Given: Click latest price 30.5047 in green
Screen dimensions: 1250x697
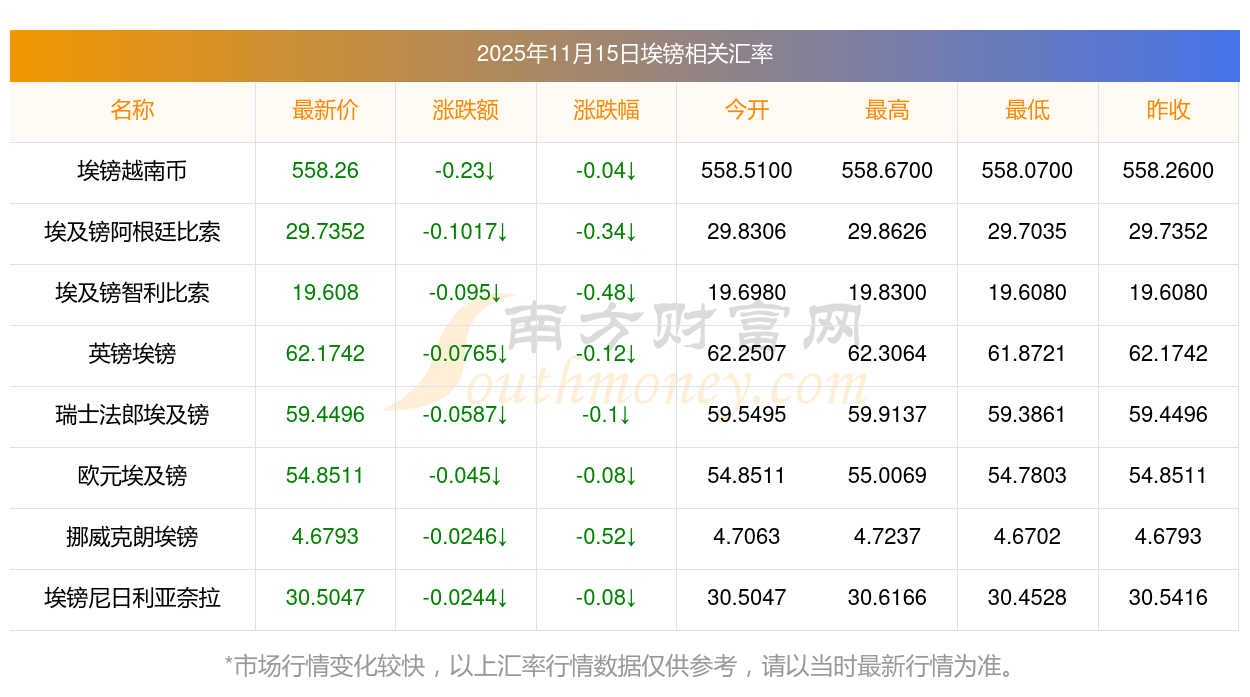Looking at the screenshot, I should (x=325, y=598).
